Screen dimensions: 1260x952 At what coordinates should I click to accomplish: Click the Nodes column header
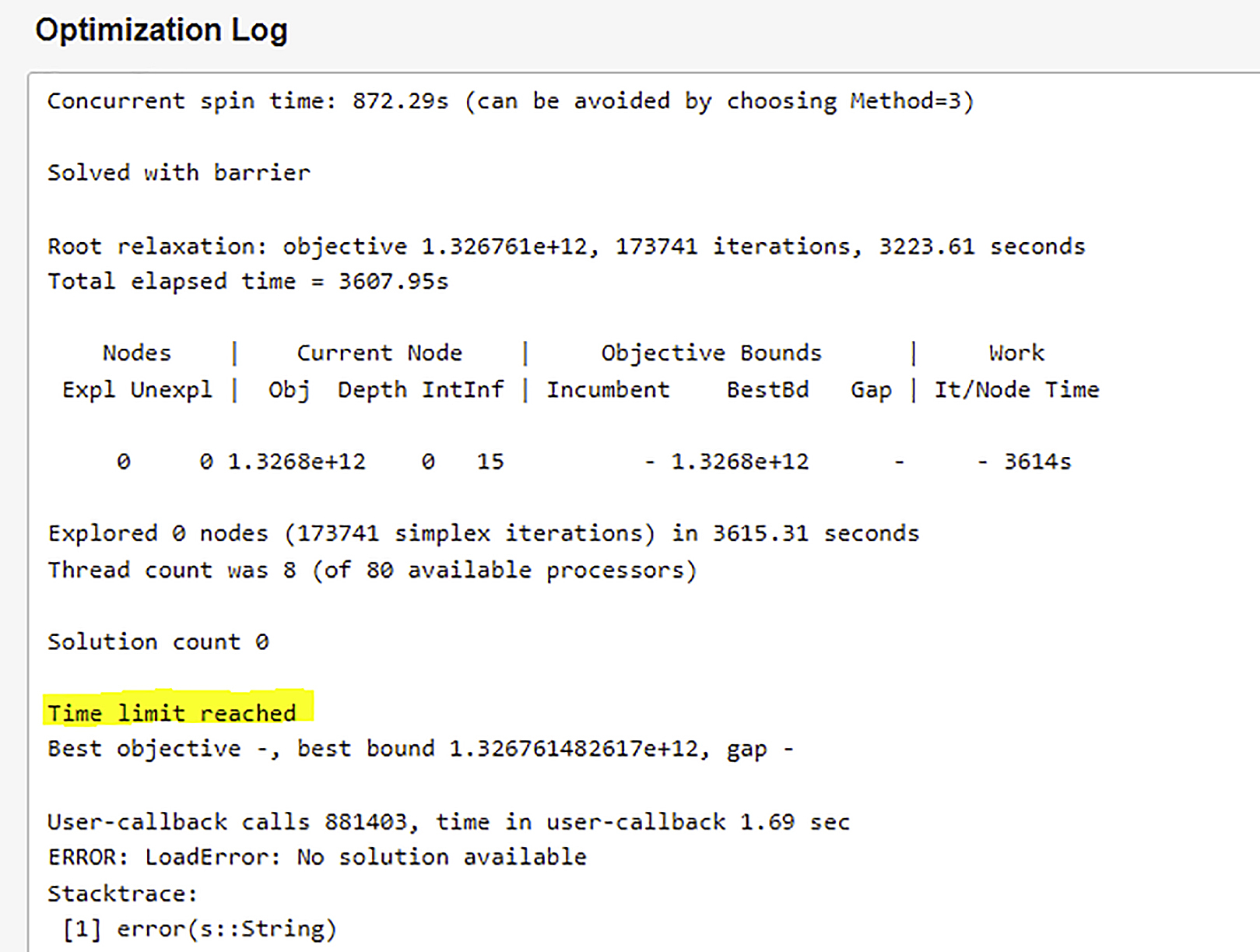coord(136,353)
